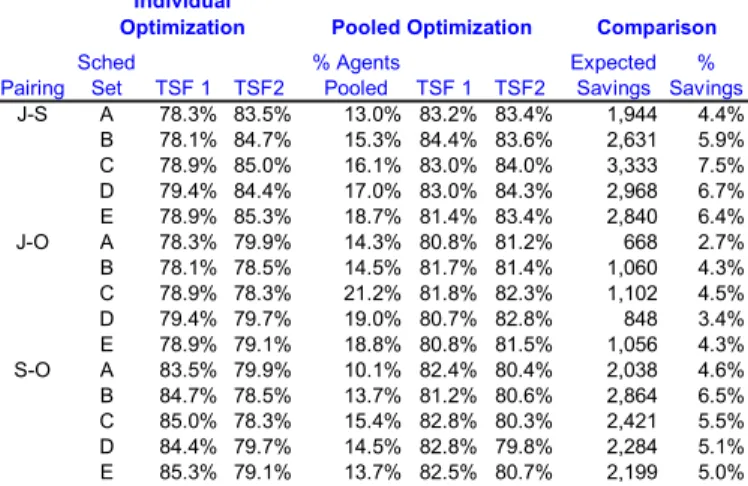Select the 10.1% agents pooled cell

(x=372, y=370)
